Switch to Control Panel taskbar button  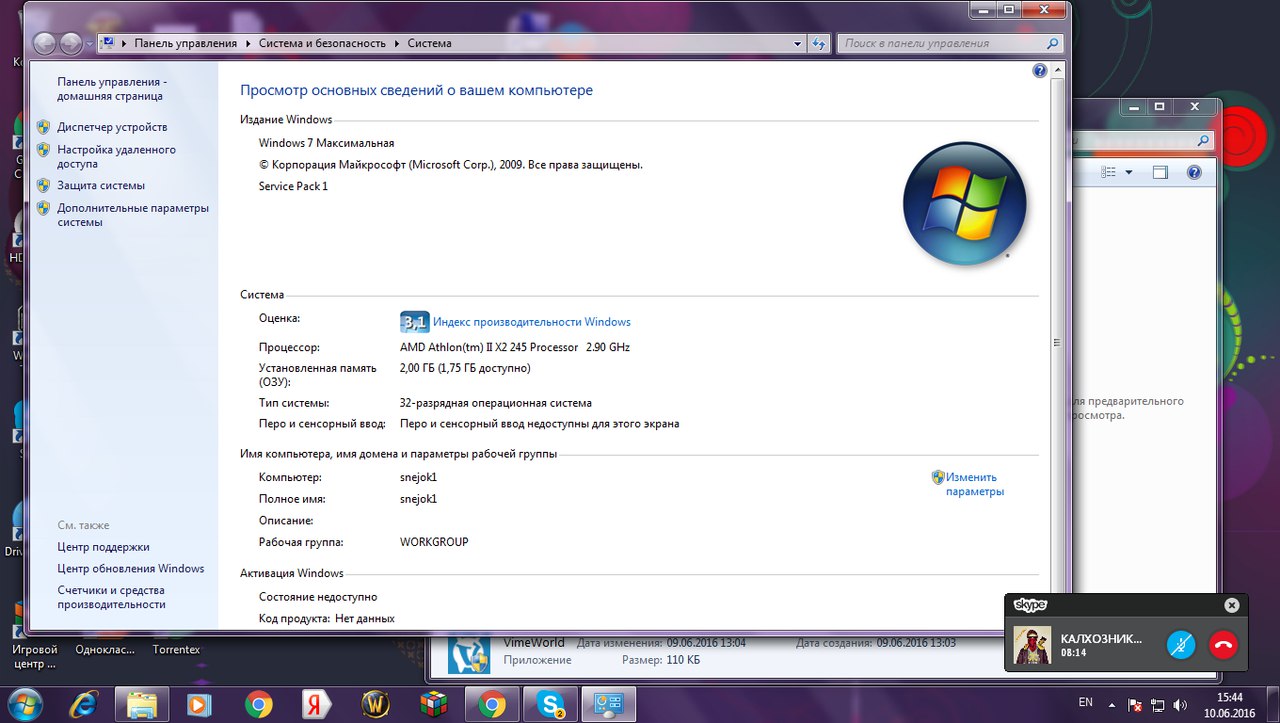[x=610, y=705]
